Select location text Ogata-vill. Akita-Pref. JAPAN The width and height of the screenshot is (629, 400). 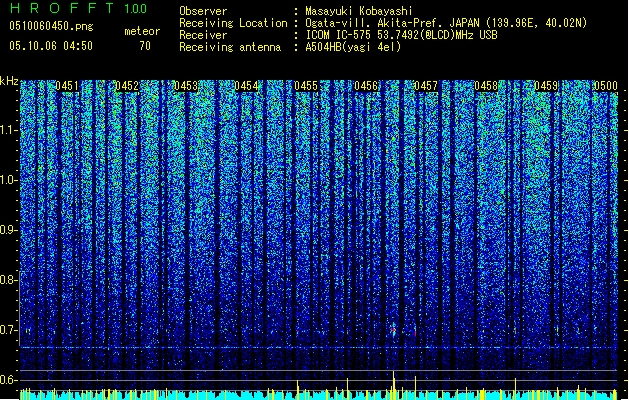click(392, 23)
